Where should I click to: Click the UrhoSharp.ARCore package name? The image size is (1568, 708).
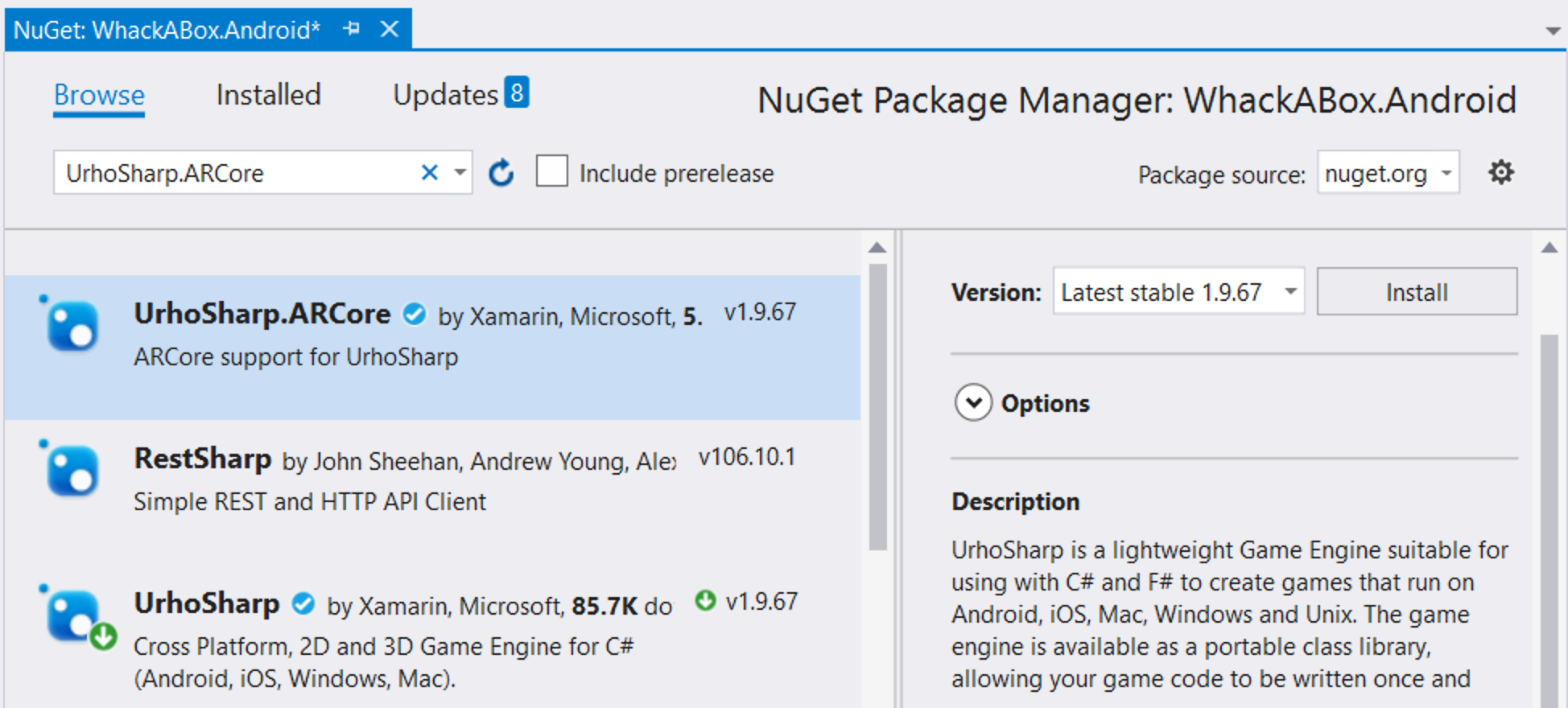tap(262, 314)
